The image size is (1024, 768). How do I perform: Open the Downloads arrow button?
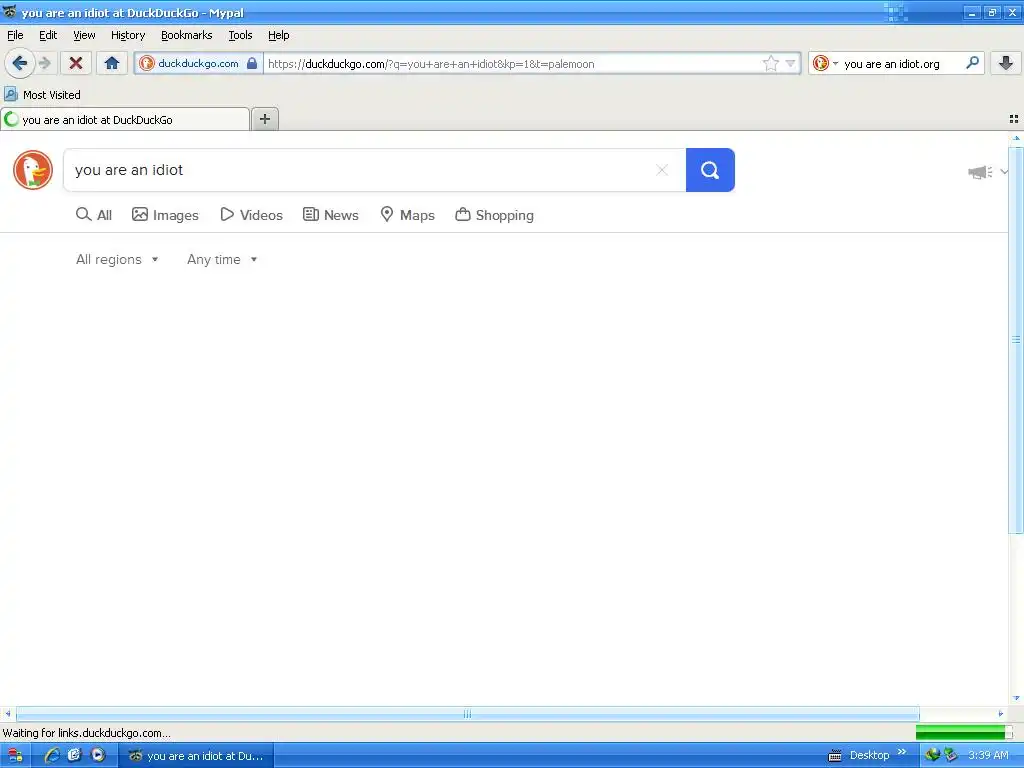pos(1006,63)
